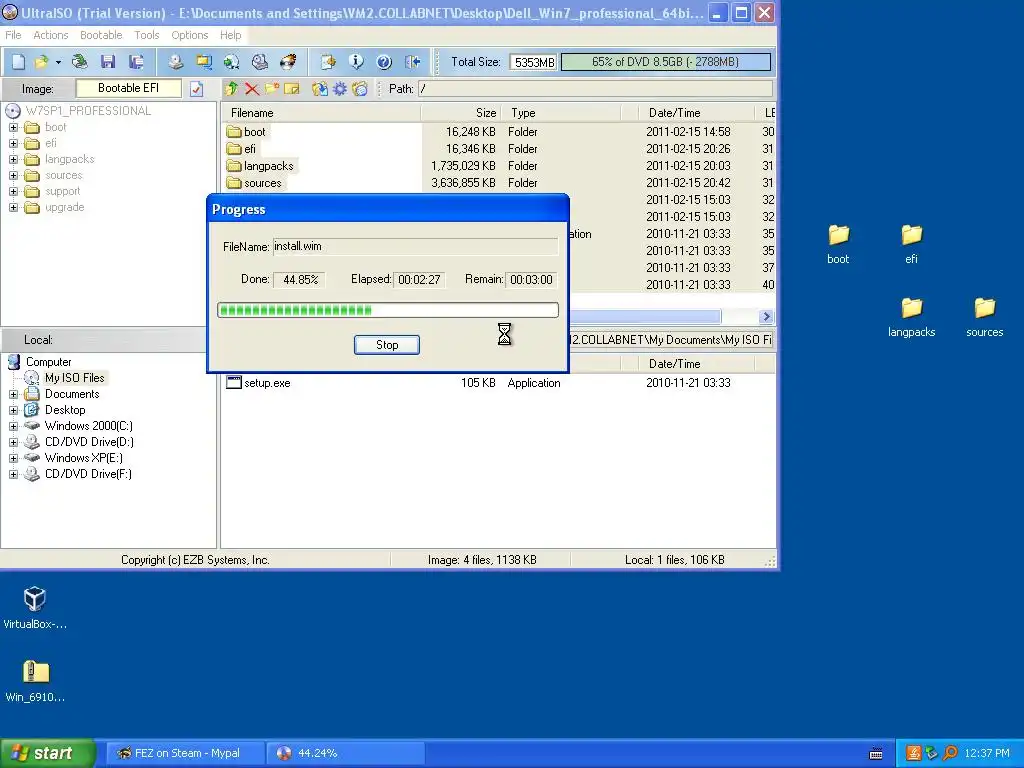Image resolution: width=1024 pixels, height=768 pixels.
Task: Expand Windows 2000(C:) drive node
Action: click(x=13, y=426)
